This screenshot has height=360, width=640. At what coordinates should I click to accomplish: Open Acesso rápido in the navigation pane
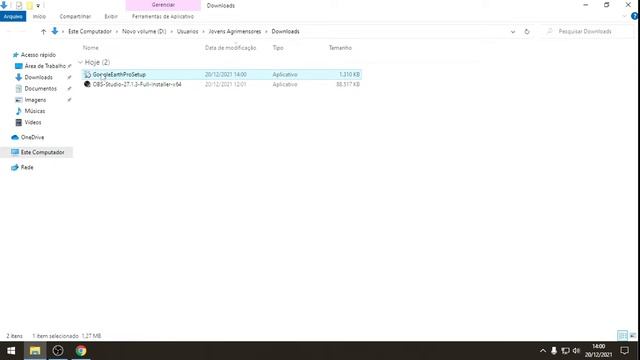[x=38, y=55]
